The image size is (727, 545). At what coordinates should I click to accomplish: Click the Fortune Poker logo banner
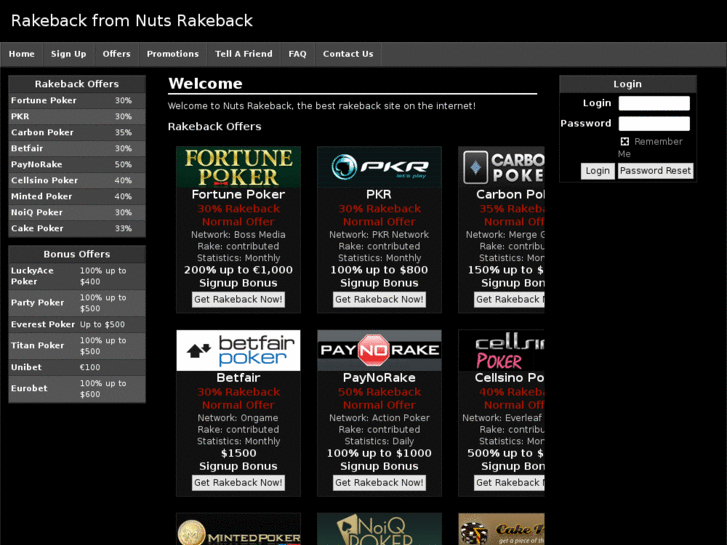pyautogui.click(x=238, y=167)
